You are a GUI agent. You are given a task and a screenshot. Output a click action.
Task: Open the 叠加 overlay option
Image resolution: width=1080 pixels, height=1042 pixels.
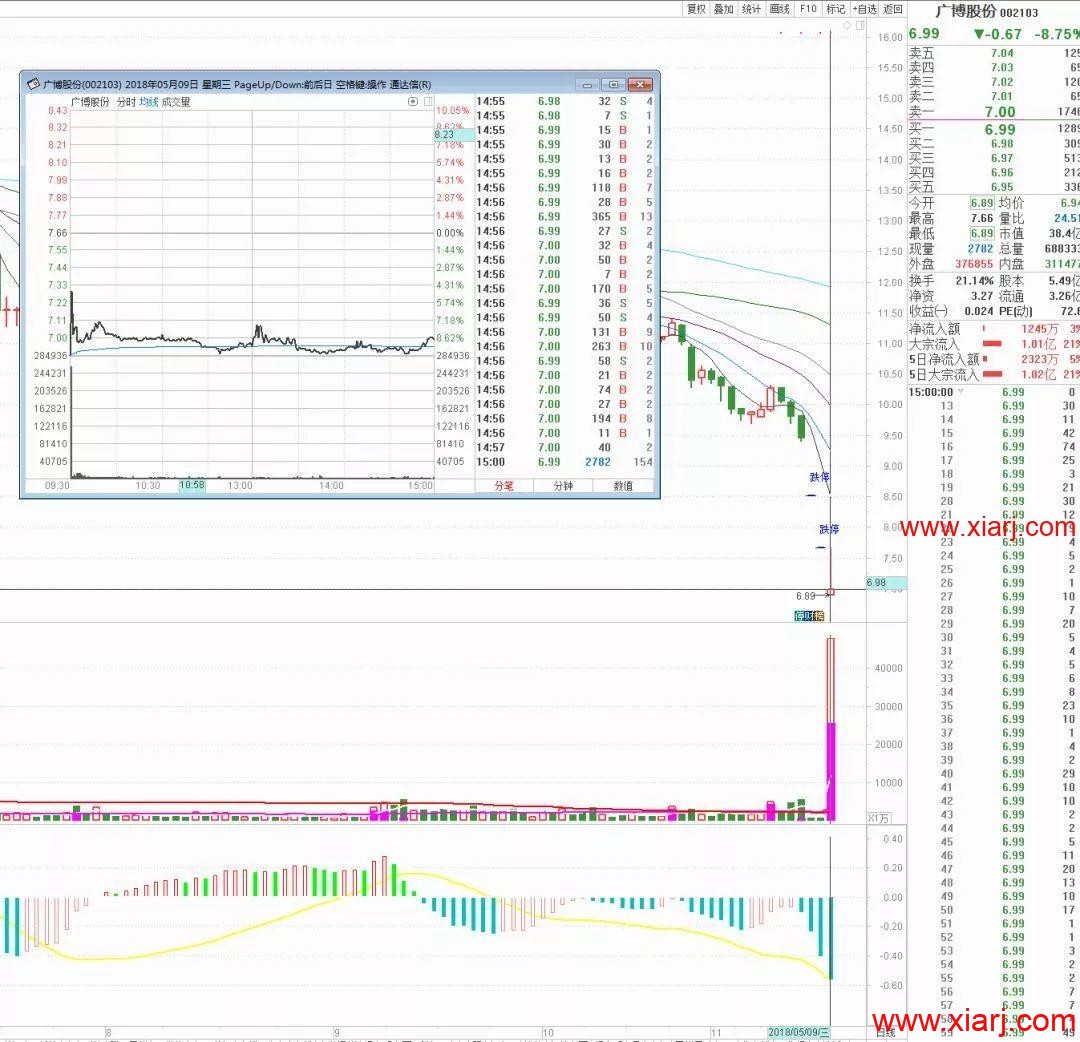723,9
